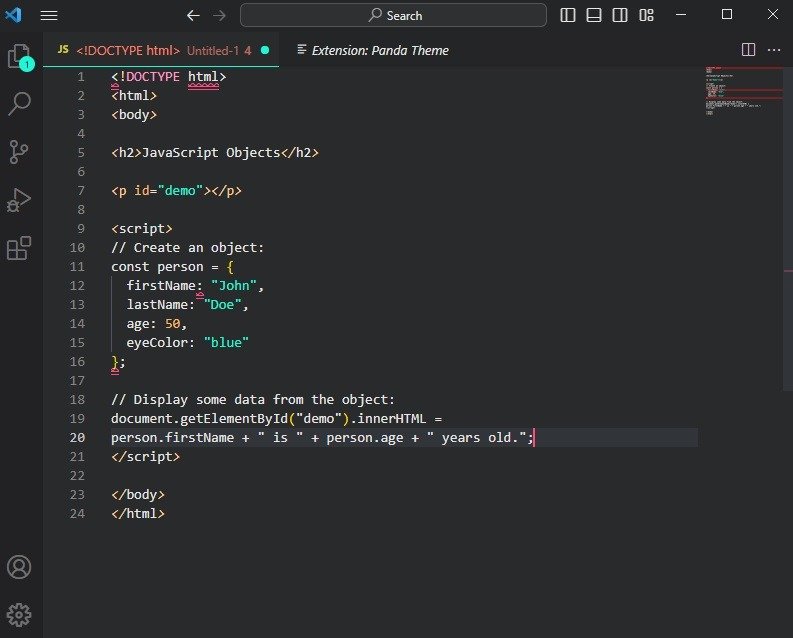This screenshot has width=793, height=638.
Task: Open the Extensions view
Action: coord(19,248)
